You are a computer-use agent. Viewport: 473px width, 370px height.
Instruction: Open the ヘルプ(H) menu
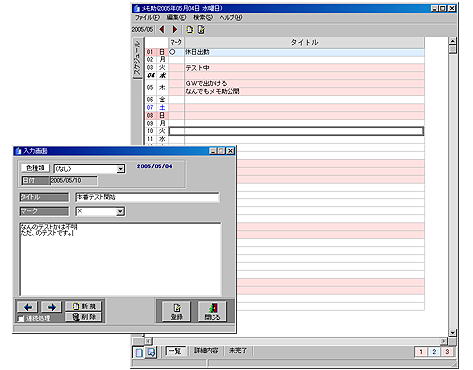click(230, 17)
